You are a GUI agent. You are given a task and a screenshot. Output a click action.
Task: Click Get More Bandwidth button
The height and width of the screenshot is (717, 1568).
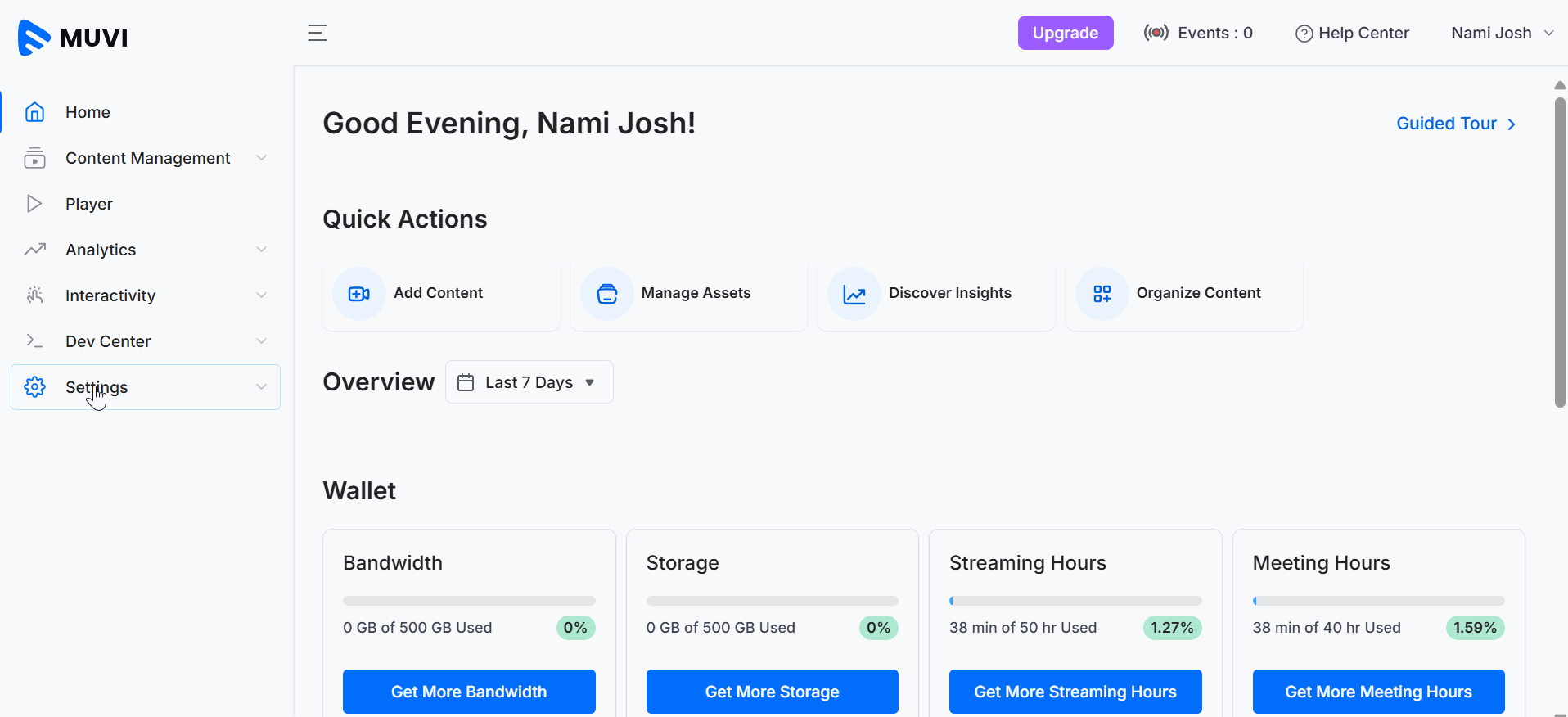click(469, 692)
